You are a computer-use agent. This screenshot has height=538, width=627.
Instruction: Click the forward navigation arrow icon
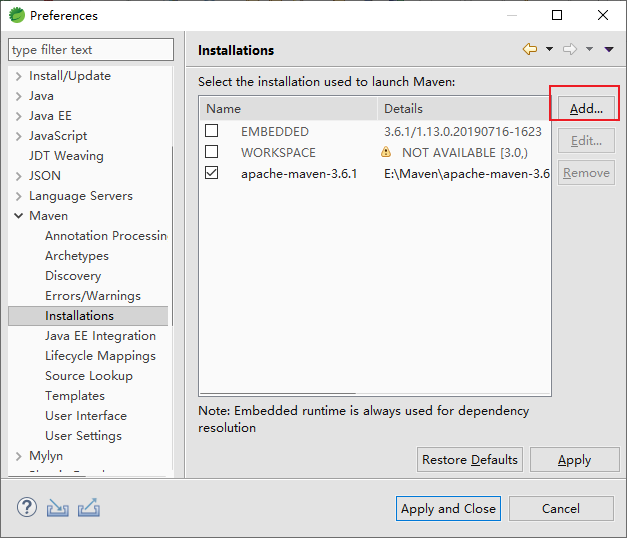point(570,49)
